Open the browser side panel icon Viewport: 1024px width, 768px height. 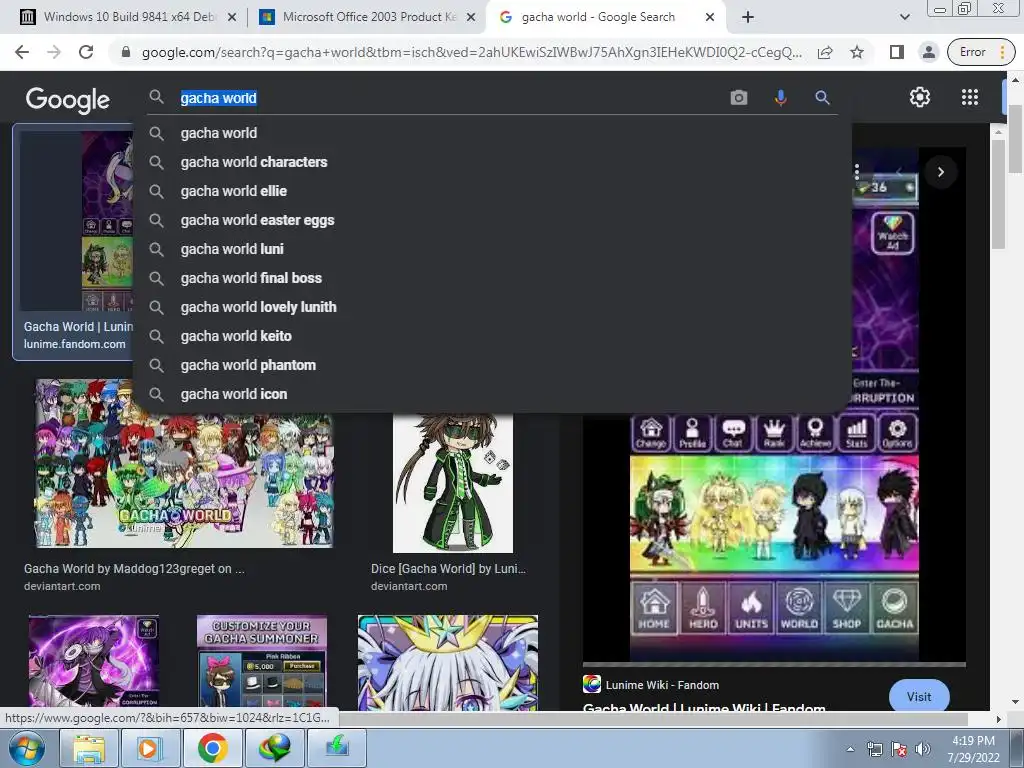tap(897, 52)
